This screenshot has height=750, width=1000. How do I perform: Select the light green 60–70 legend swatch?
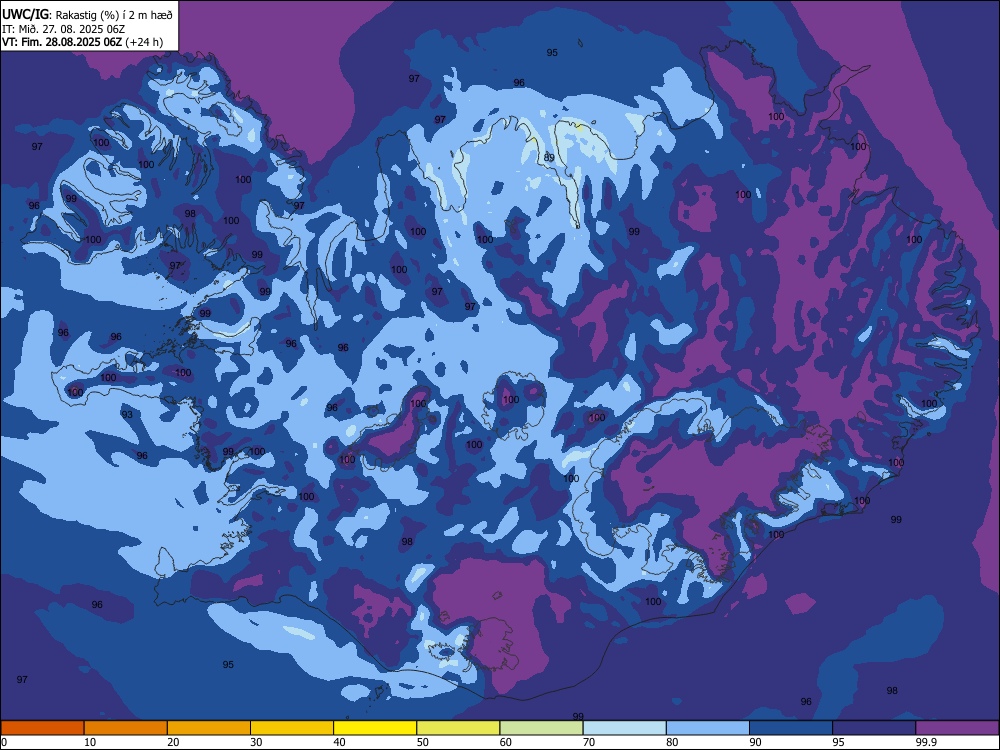coord(541,728)
